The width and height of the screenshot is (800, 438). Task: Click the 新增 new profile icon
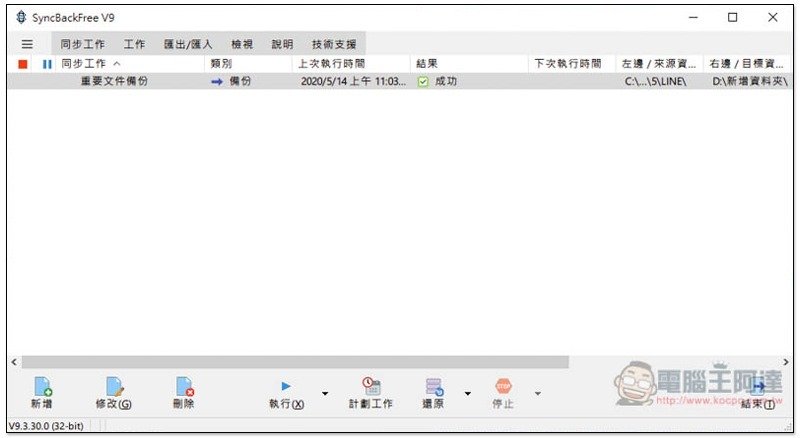(42, 386)
